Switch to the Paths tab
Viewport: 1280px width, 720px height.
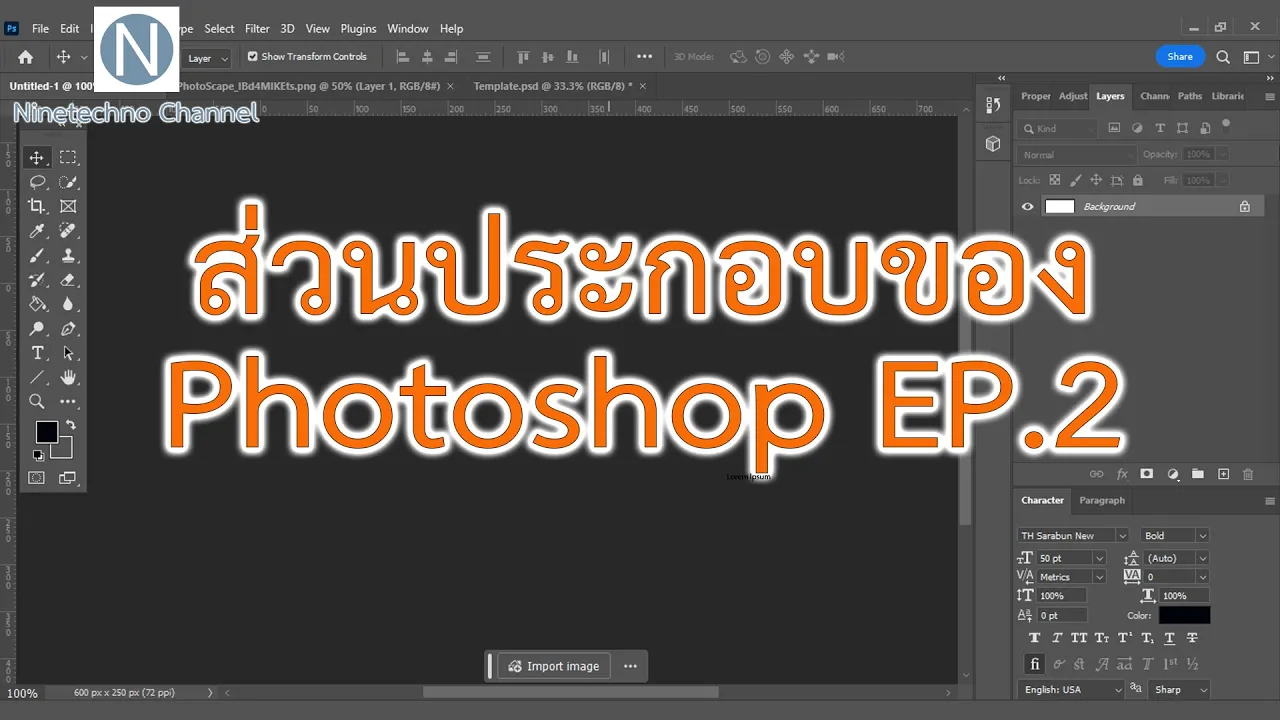click(x=1190, y=96)
